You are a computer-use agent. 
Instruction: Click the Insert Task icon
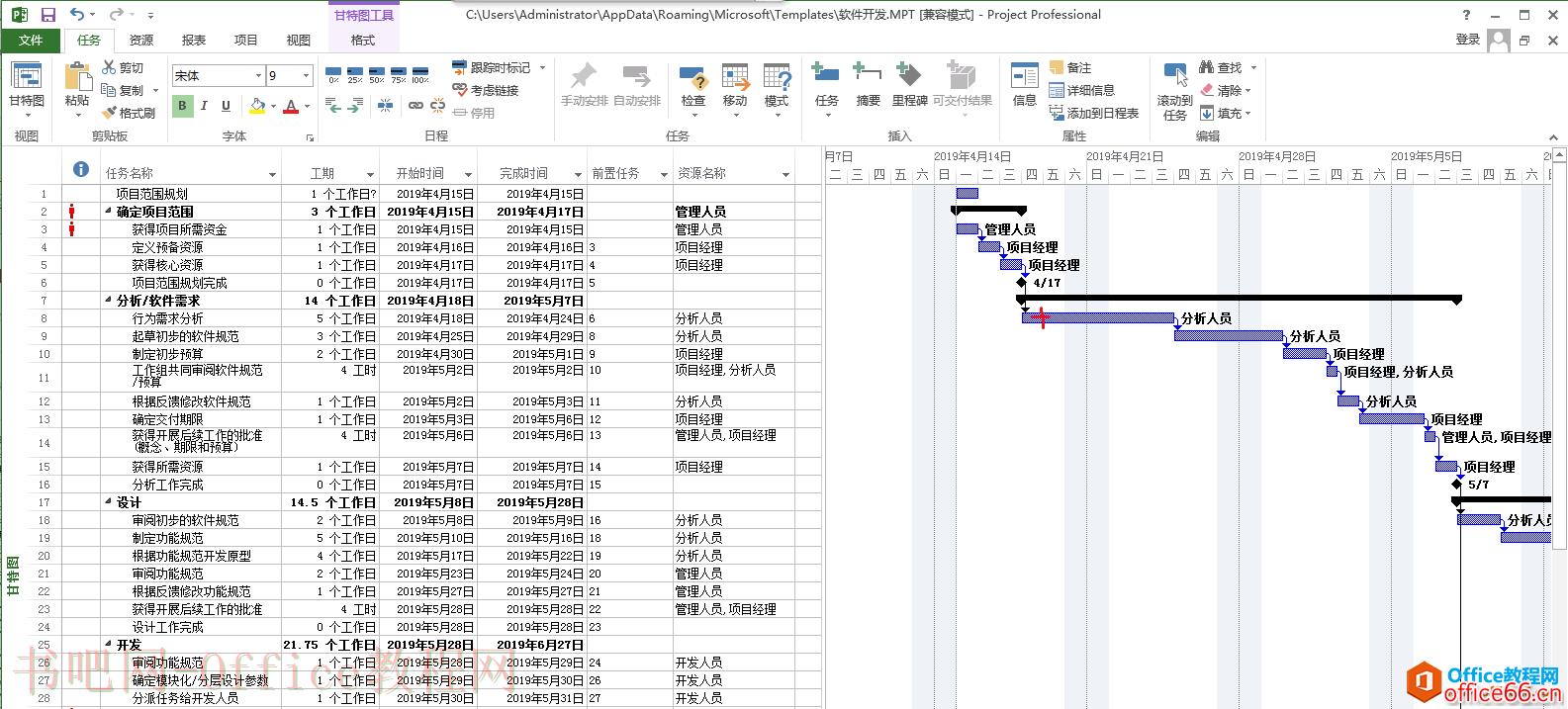click(826, 75)
